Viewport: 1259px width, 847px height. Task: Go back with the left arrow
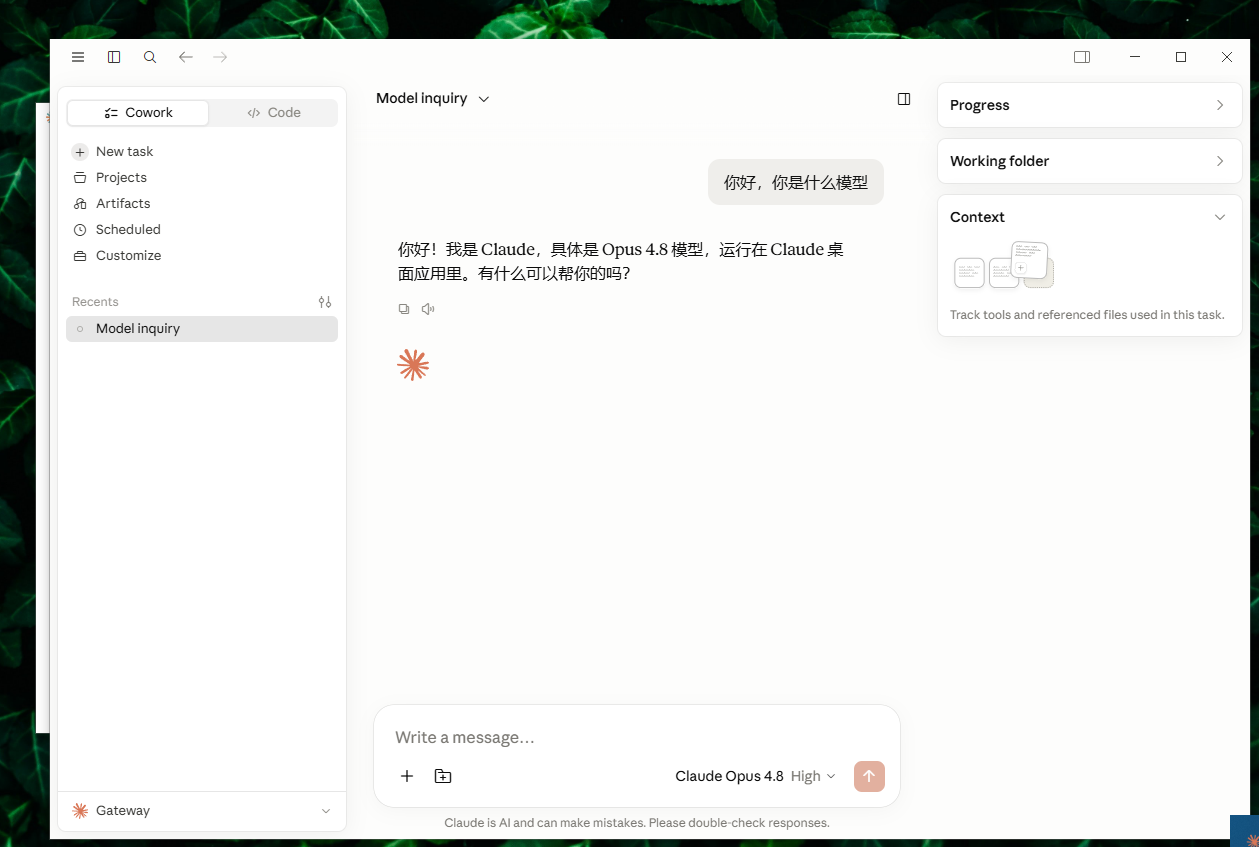click(x=185, y=57)
